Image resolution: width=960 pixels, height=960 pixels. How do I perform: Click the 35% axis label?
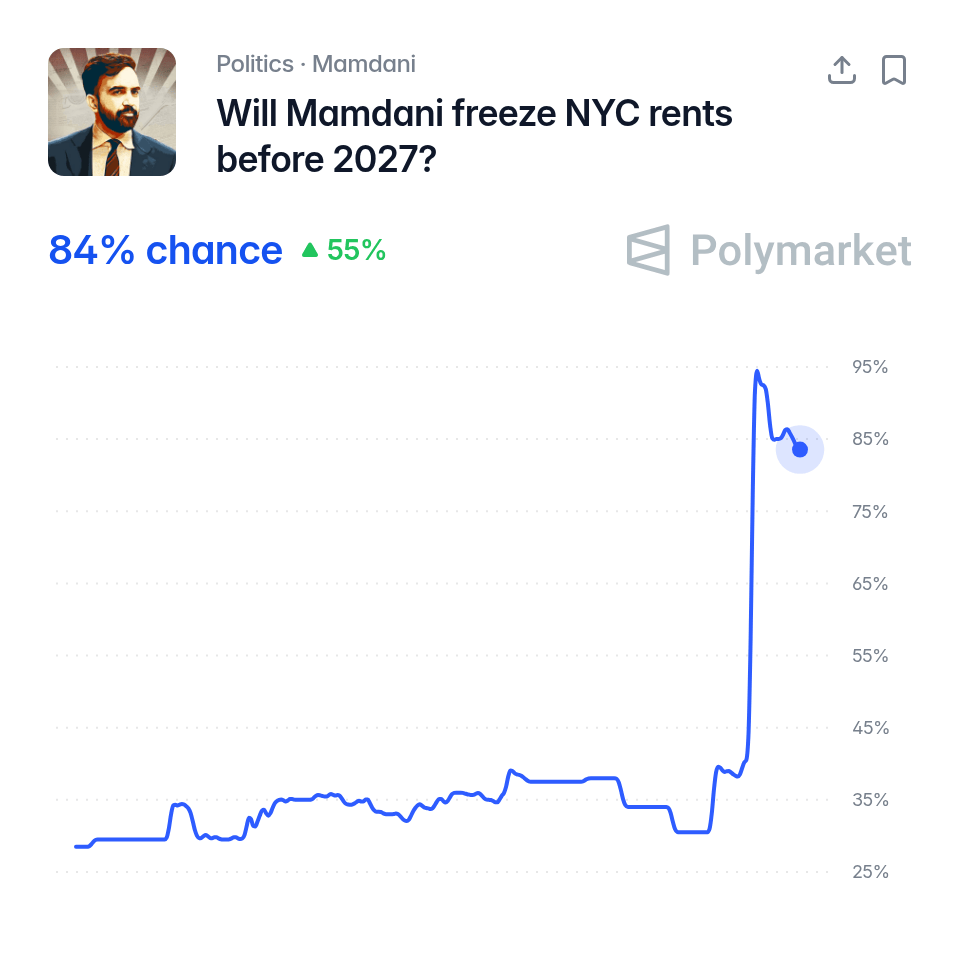click(870, 800)
